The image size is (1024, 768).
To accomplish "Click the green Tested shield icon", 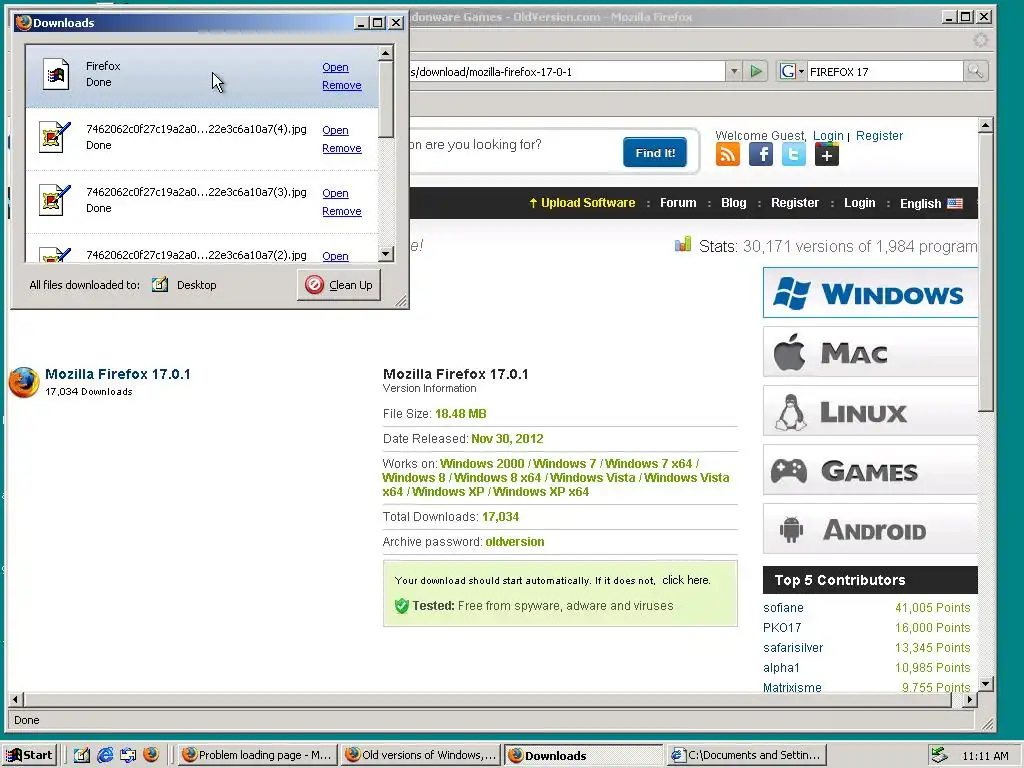I will pyautogui.click(x=402, y=606).
